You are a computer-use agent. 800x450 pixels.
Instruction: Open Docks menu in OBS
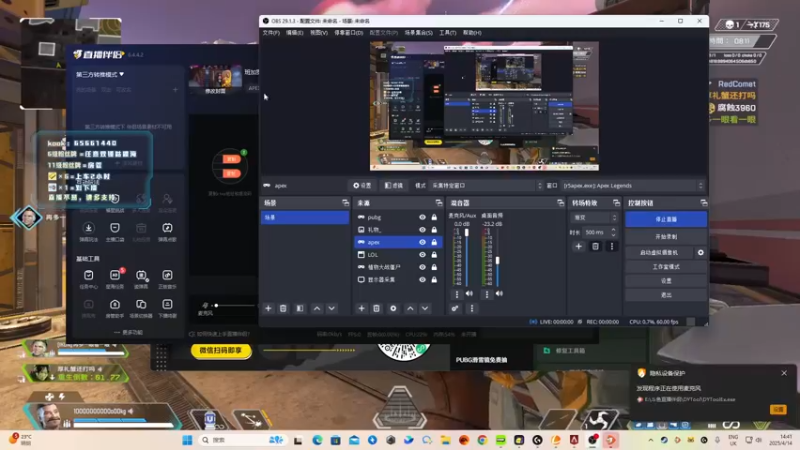point(348,33)
